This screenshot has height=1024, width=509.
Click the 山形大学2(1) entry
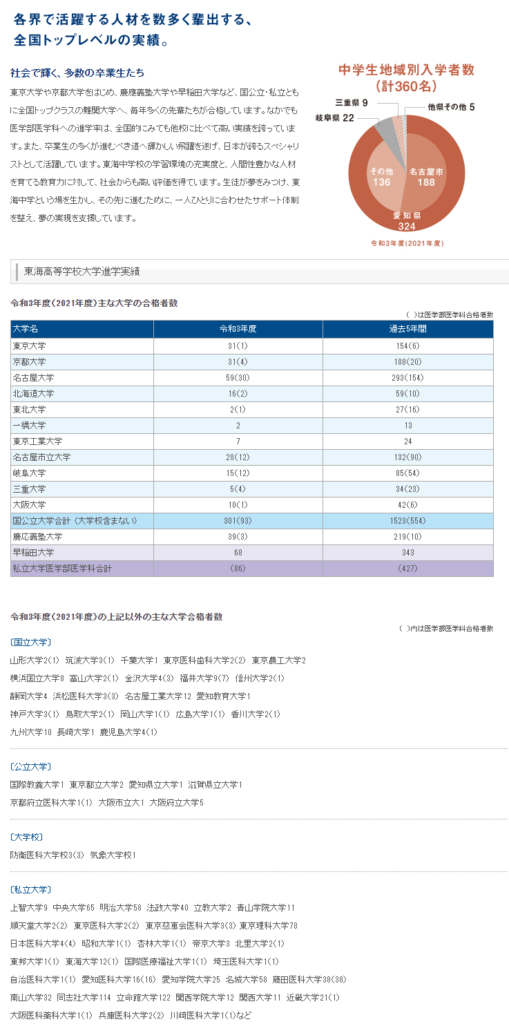35,660
